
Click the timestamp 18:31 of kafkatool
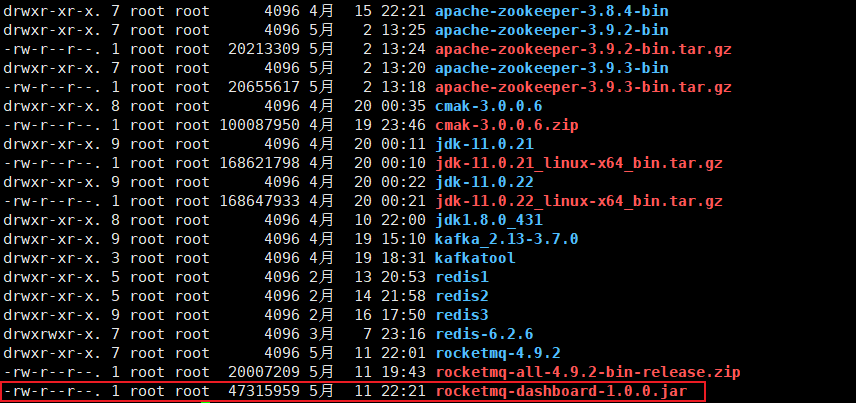403,258
